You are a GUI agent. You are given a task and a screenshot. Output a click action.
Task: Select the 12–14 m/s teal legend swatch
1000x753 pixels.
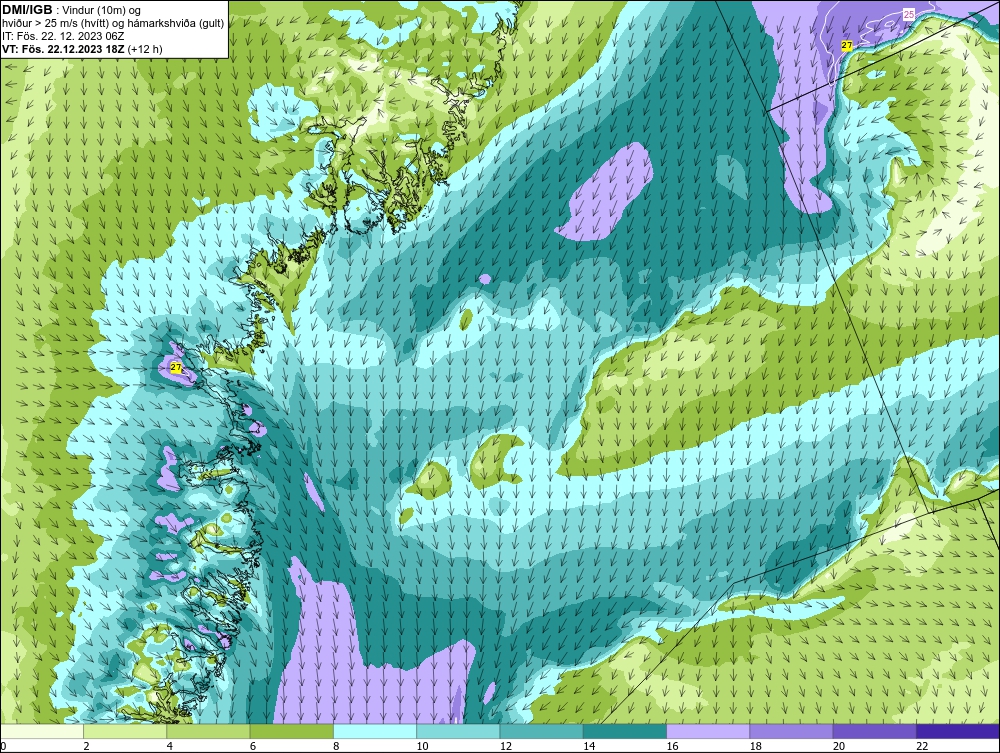pos(541,731)
